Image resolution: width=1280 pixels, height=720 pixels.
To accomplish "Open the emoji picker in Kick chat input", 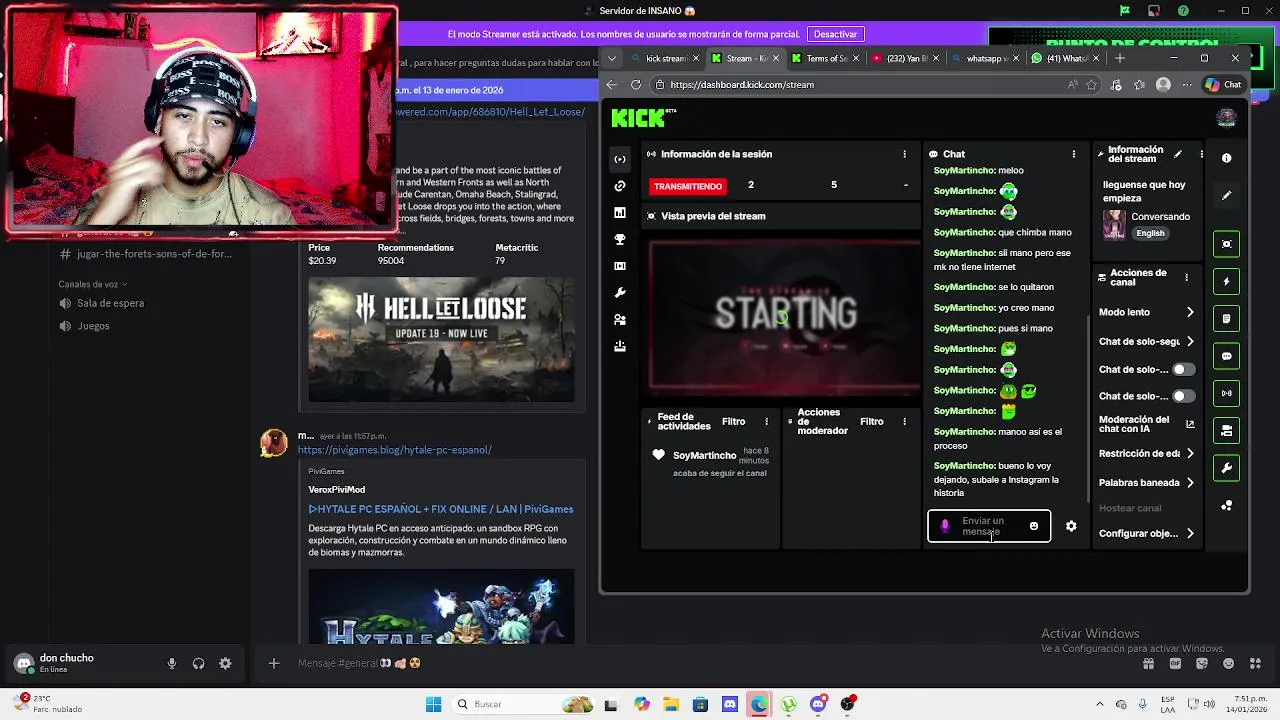I will 1034,526.
